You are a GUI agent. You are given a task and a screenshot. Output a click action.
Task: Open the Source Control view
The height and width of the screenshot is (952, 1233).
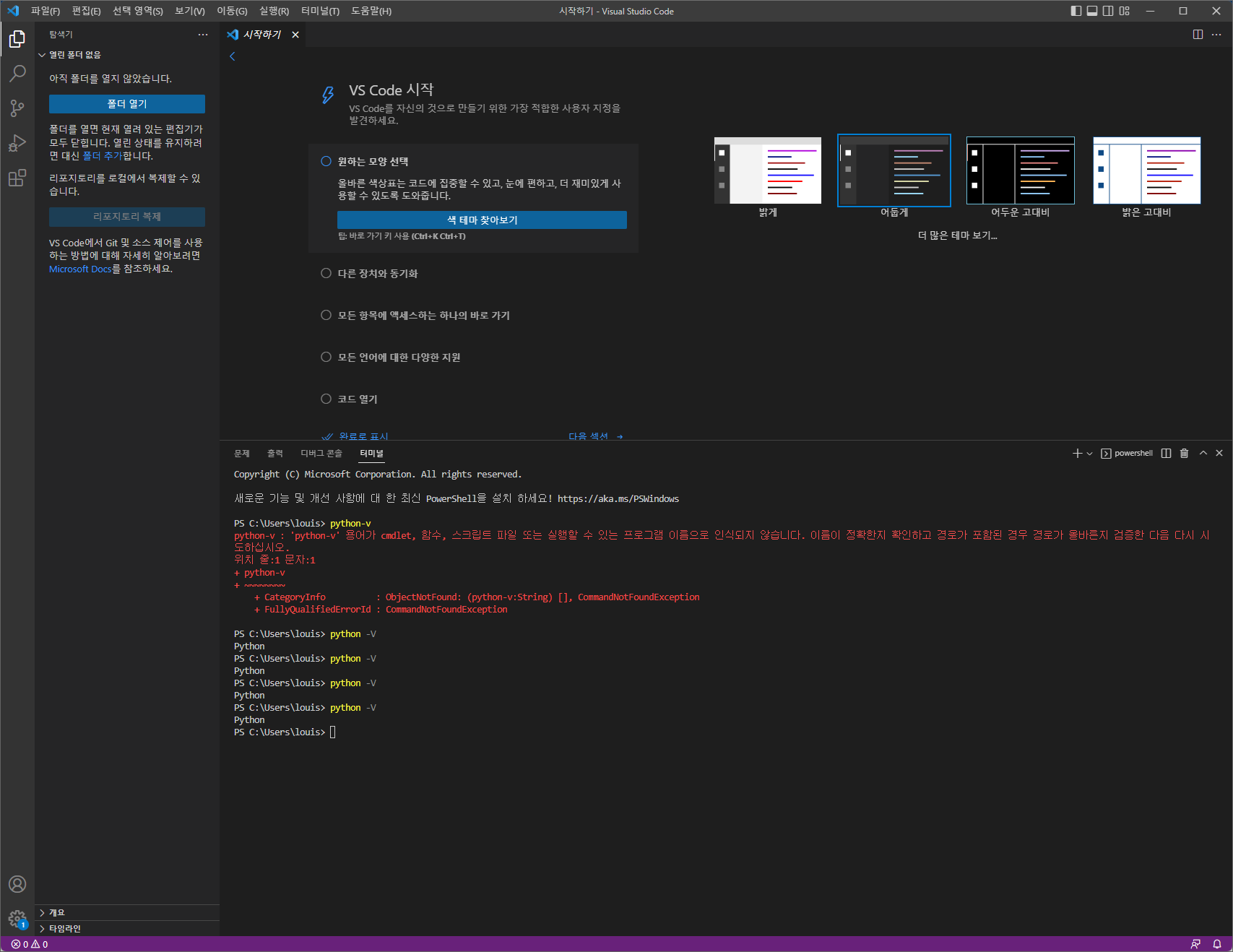click(17, 108)
